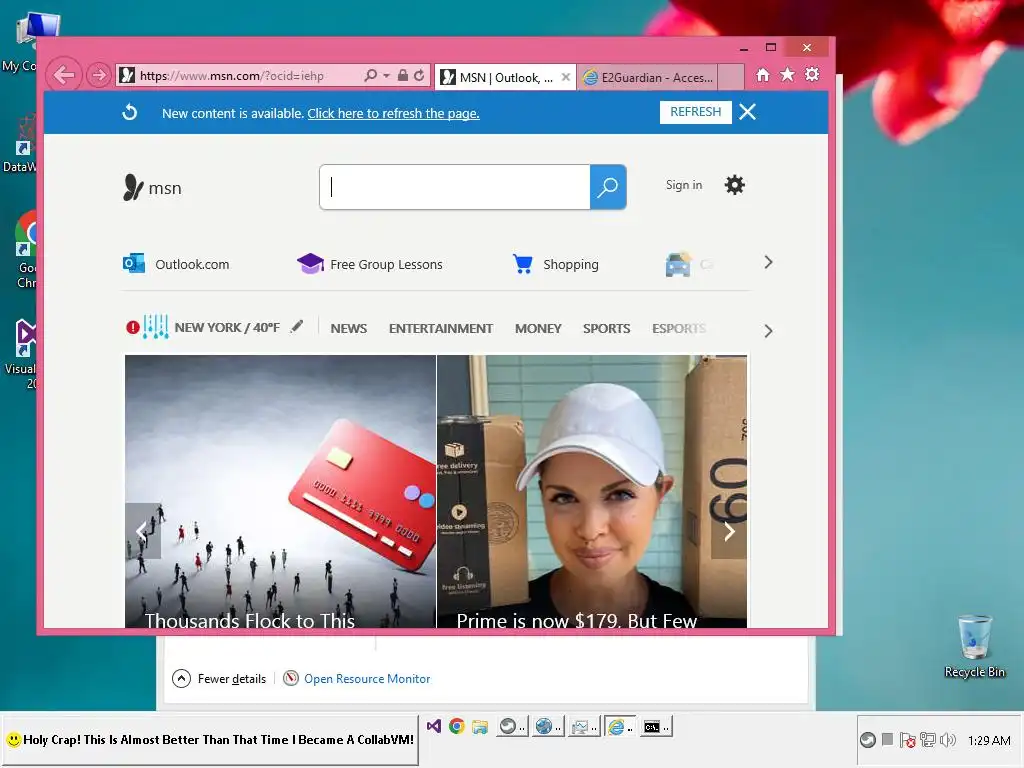Advance carousel with next slide arrow
Image resolution: width=1024 pixels, height=768 pixels.
tap(729, 531)
